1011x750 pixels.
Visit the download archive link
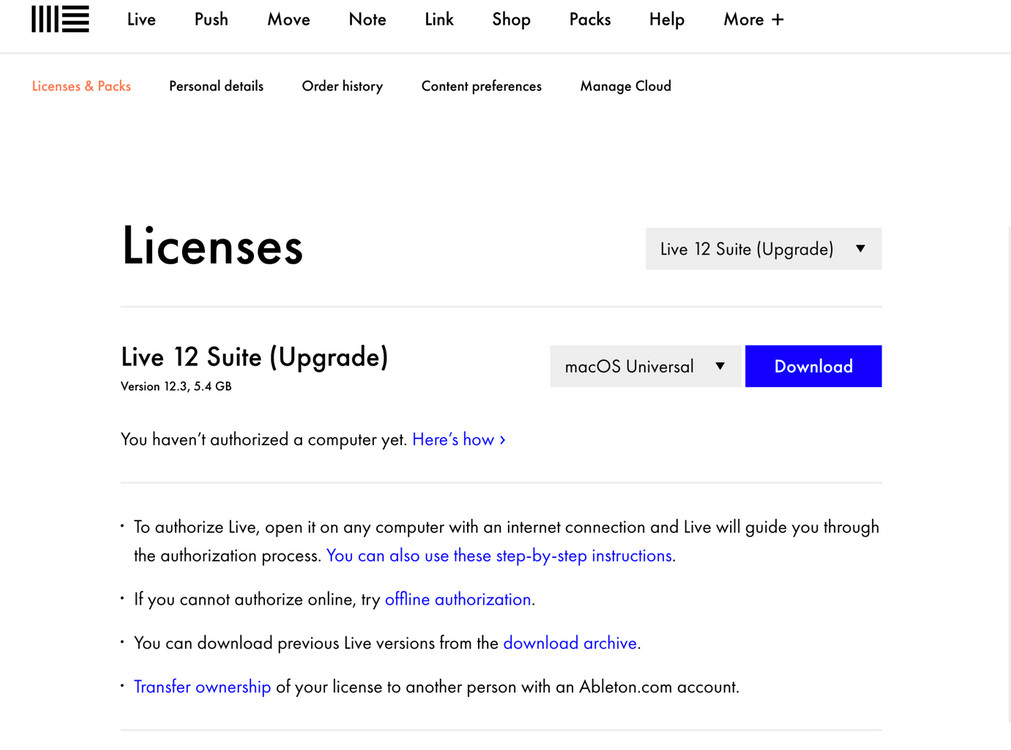point(569,643)
